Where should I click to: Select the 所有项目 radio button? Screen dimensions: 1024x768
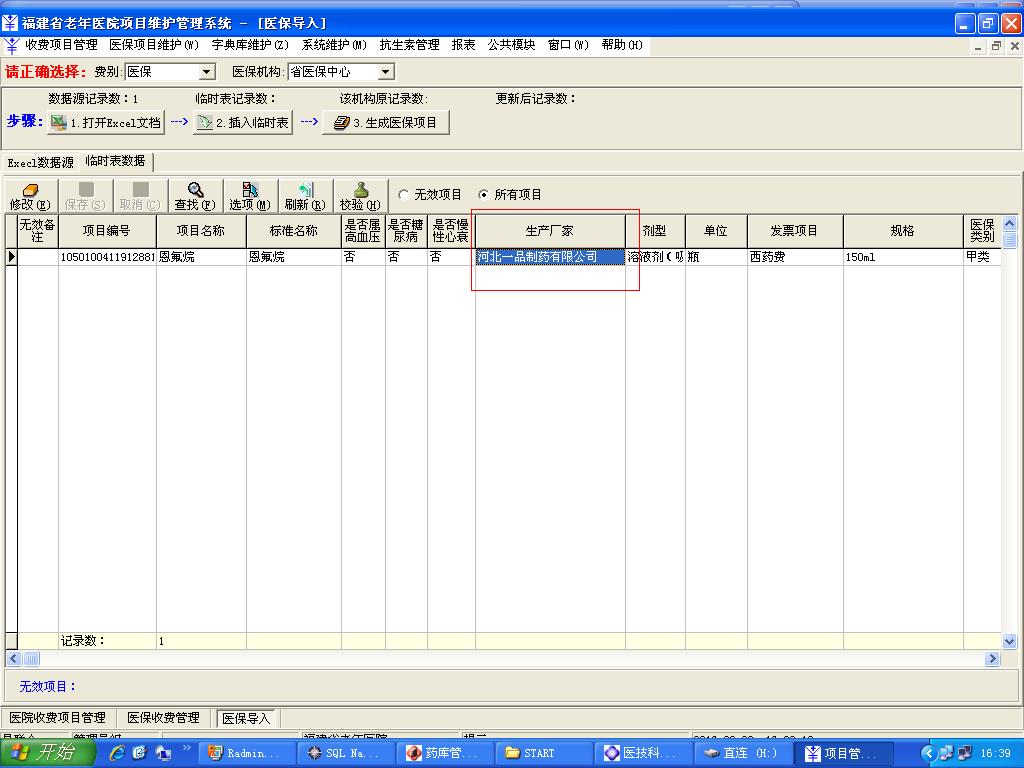tap(483, 195)
